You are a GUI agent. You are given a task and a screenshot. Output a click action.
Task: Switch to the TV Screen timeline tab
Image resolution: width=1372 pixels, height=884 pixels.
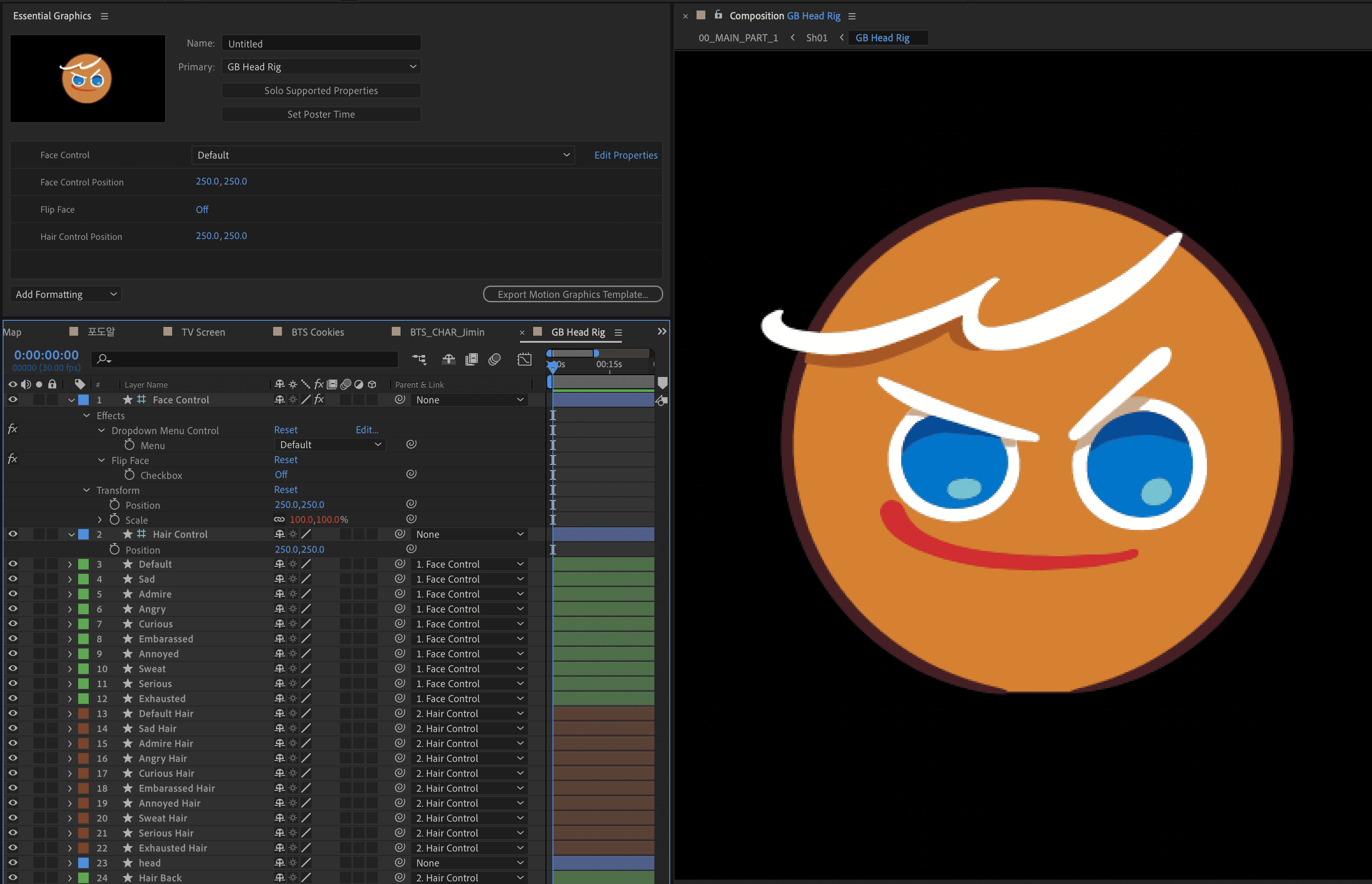click(x=202, y=332)
